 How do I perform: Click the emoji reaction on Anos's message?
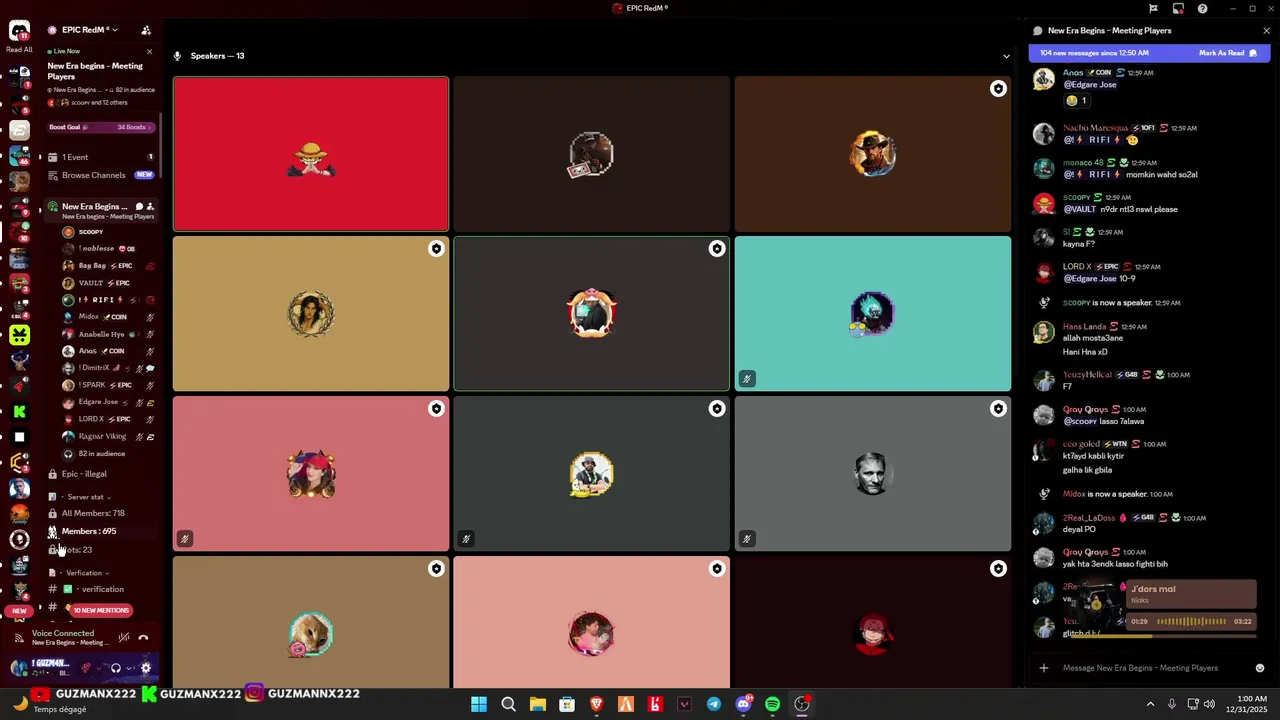(1076, 100)
